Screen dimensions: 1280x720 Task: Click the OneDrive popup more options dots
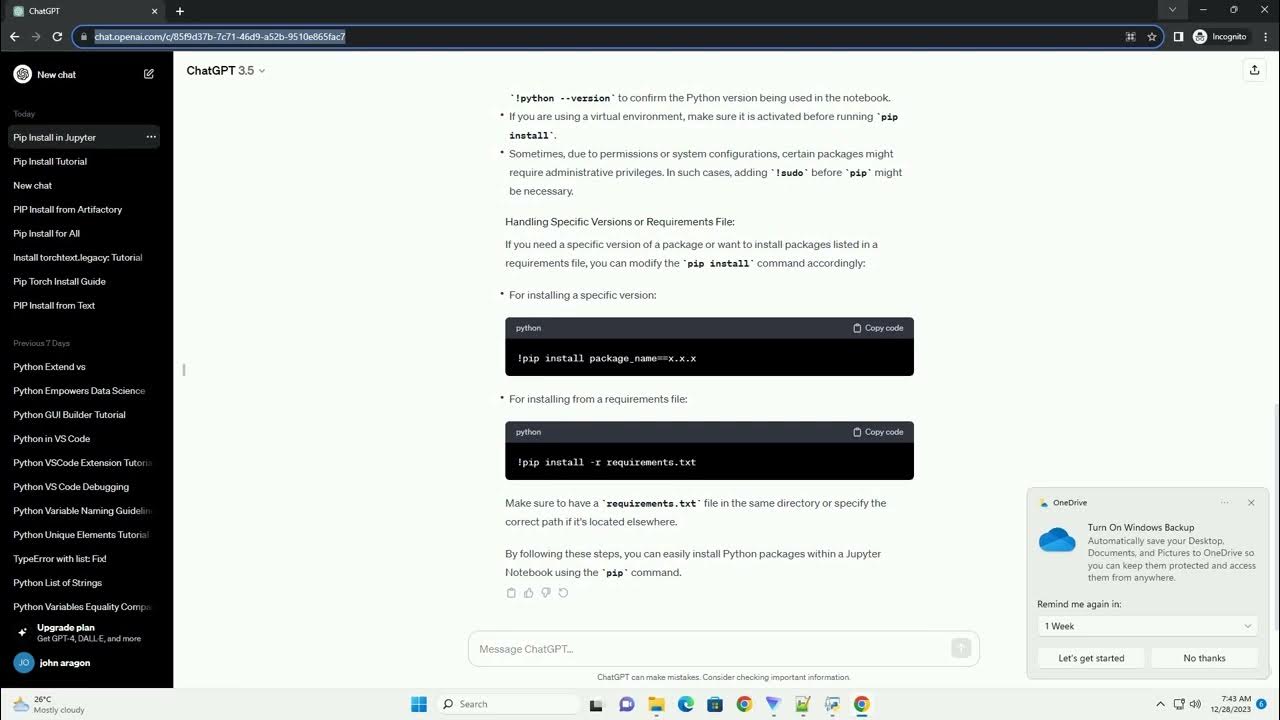(x=1225, y=503)
